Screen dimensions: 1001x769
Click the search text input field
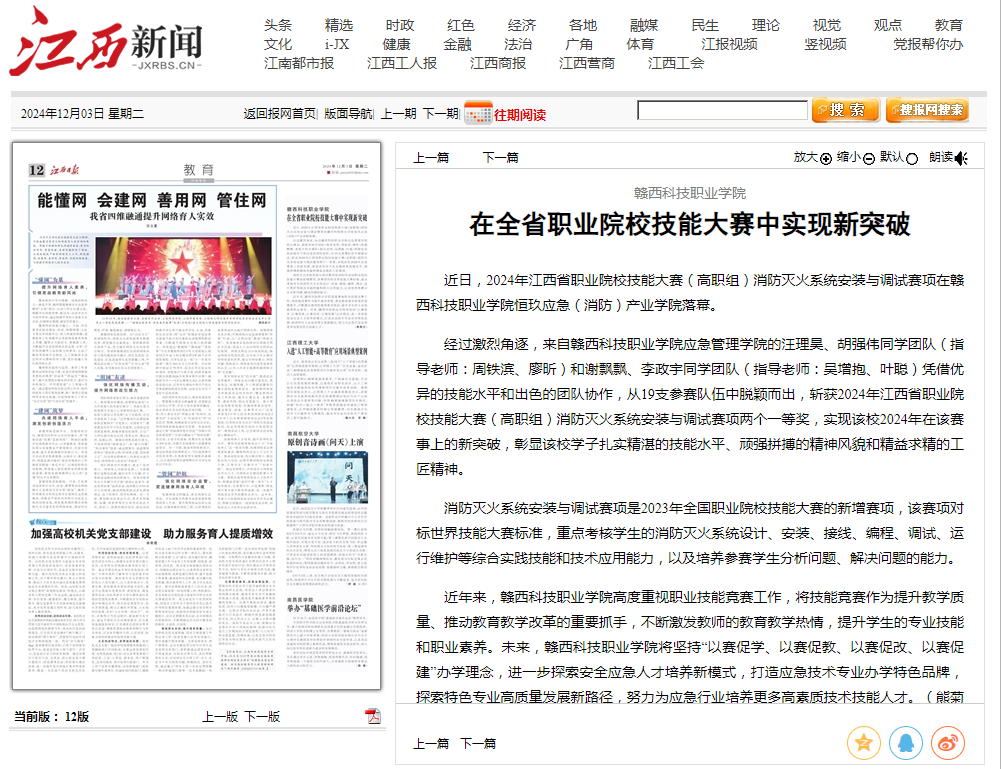tap(722, 110)
